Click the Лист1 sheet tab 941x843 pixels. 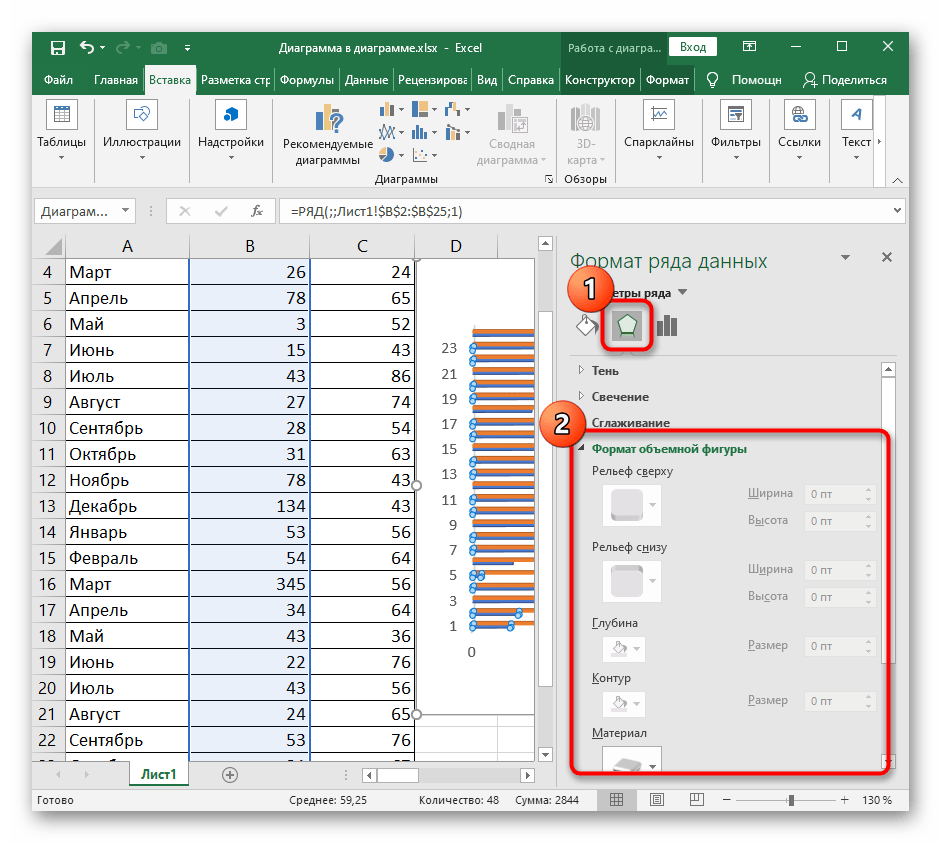click(159, 774)
